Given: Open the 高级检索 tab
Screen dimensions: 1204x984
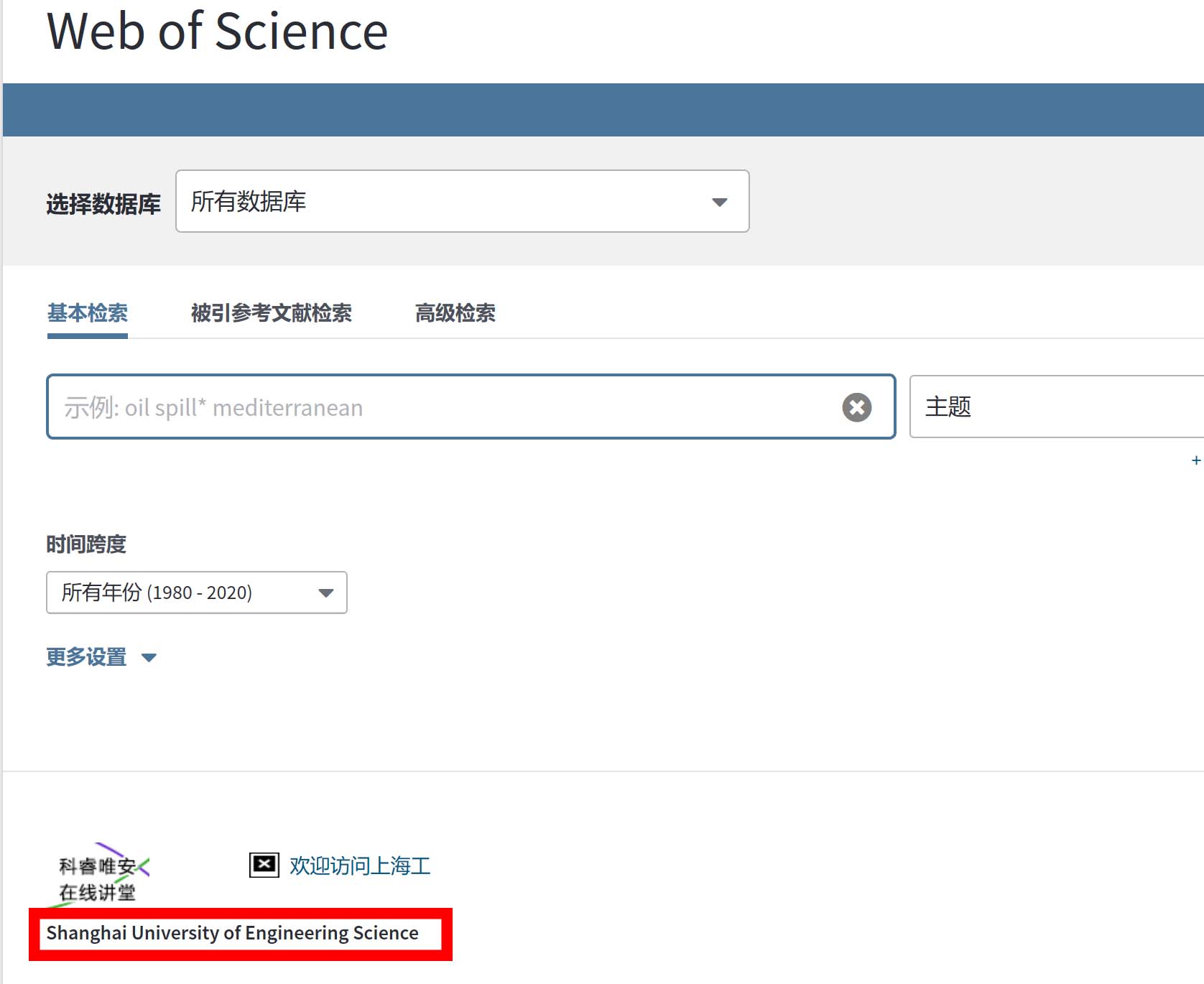Looking at the screenshot, I should (x=455, y=313).
